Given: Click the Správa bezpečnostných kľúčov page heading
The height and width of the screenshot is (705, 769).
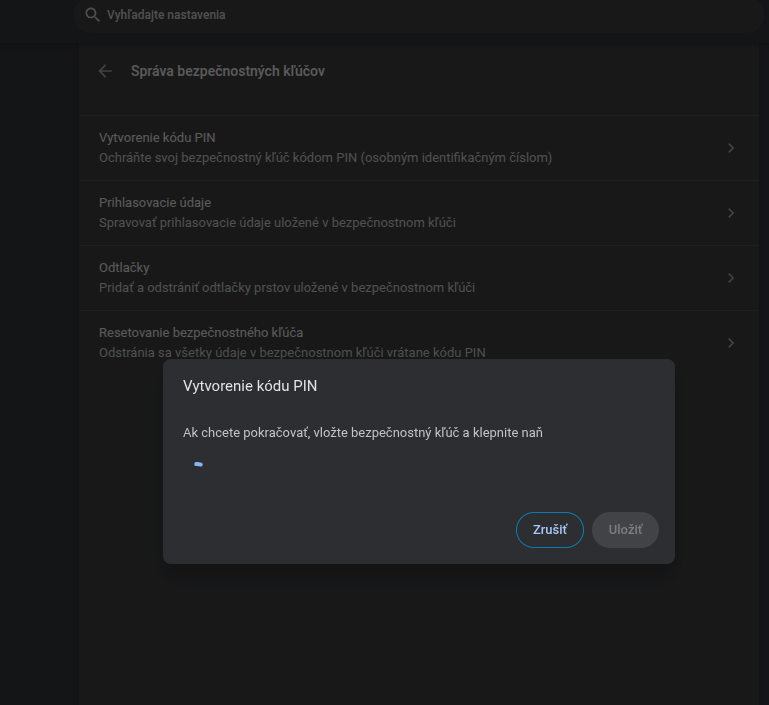Looking at the screenshot, I should coord(228,71).
